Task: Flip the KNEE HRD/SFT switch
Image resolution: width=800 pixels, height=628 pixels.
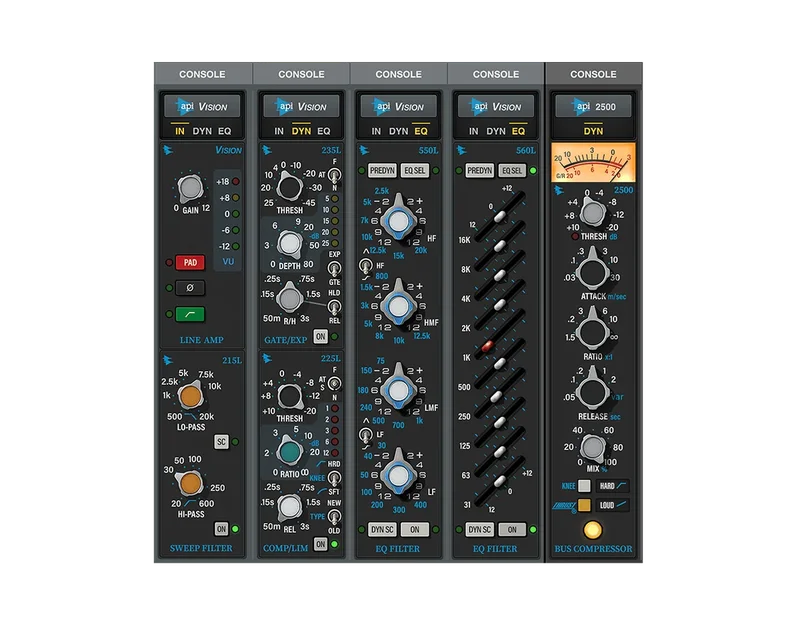Action: pyautogui.click(x=334, y=478)
